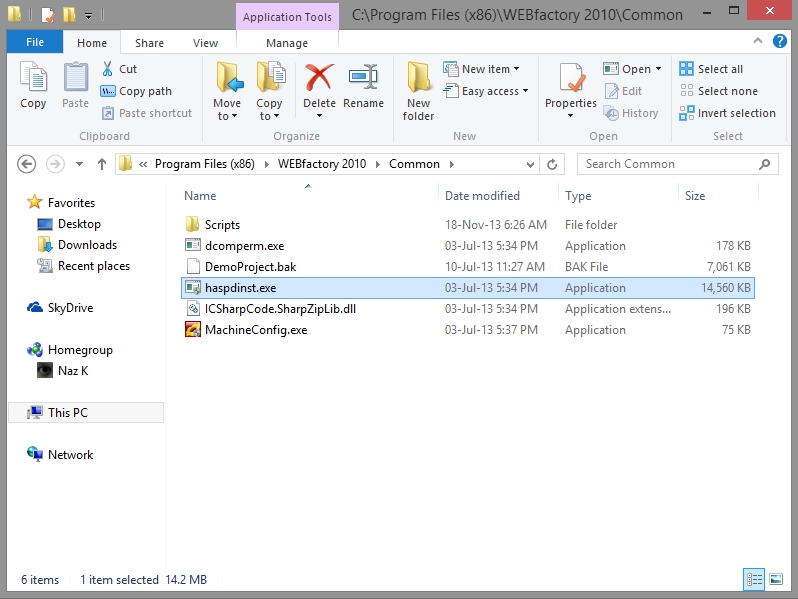Viewport: 798px width, 599px height.
Task: Open the recent locations dropdown arrow
Action: [79, 164]
